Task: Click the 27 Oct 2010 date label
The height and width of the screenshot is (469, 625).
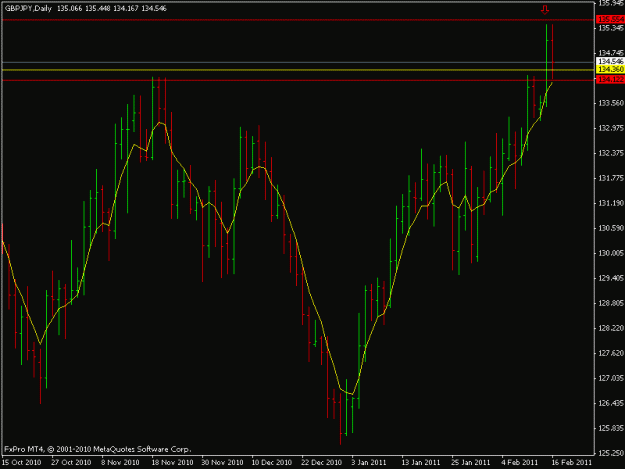Action: [71, 463]
